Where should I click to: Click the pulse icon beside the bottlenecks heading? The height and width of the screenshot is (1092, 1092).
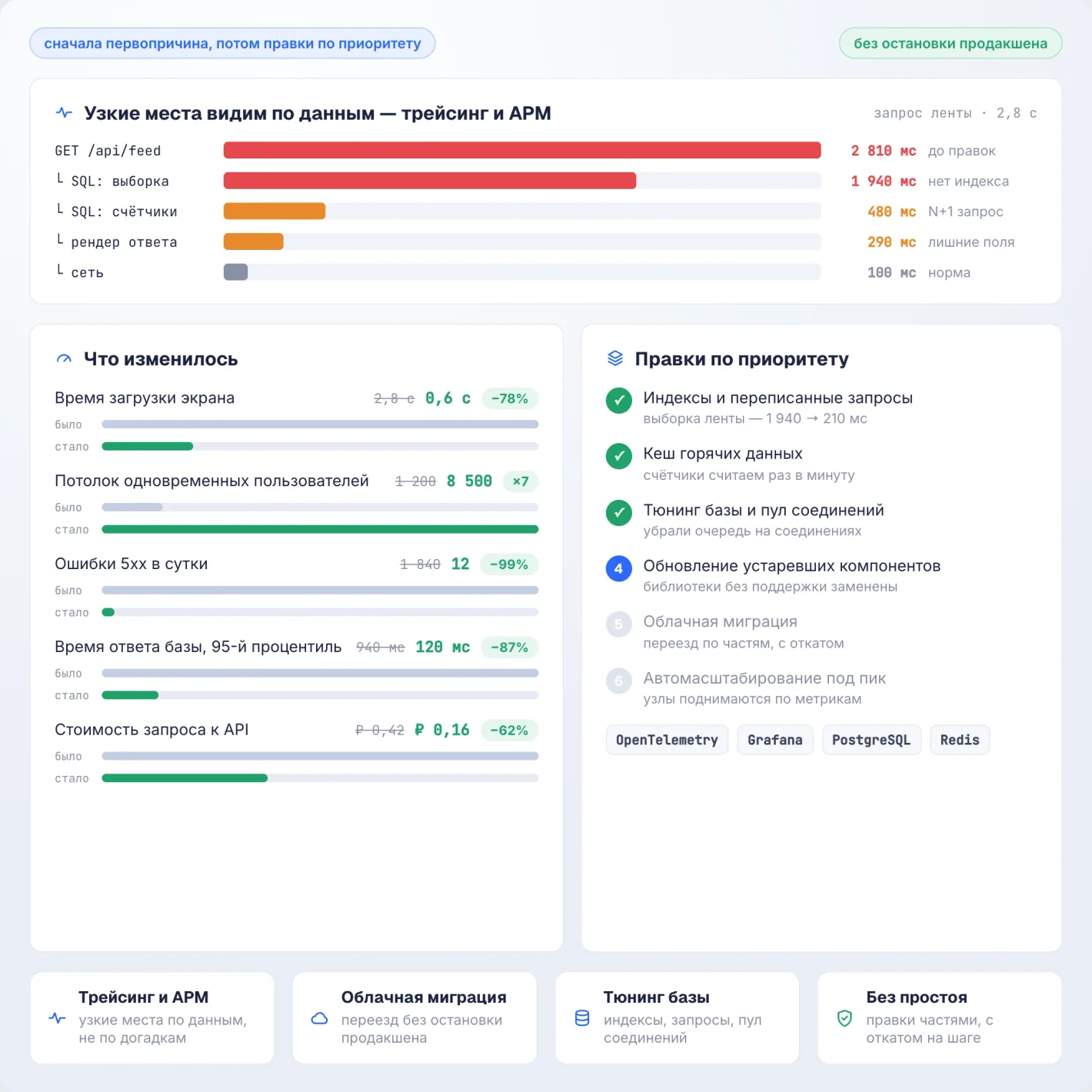pos(65,113)
